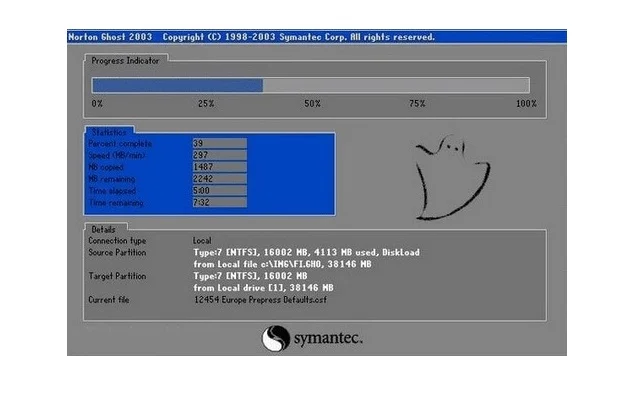Click the Symantec yin-yang logo icon

click(x=276, y=338)
